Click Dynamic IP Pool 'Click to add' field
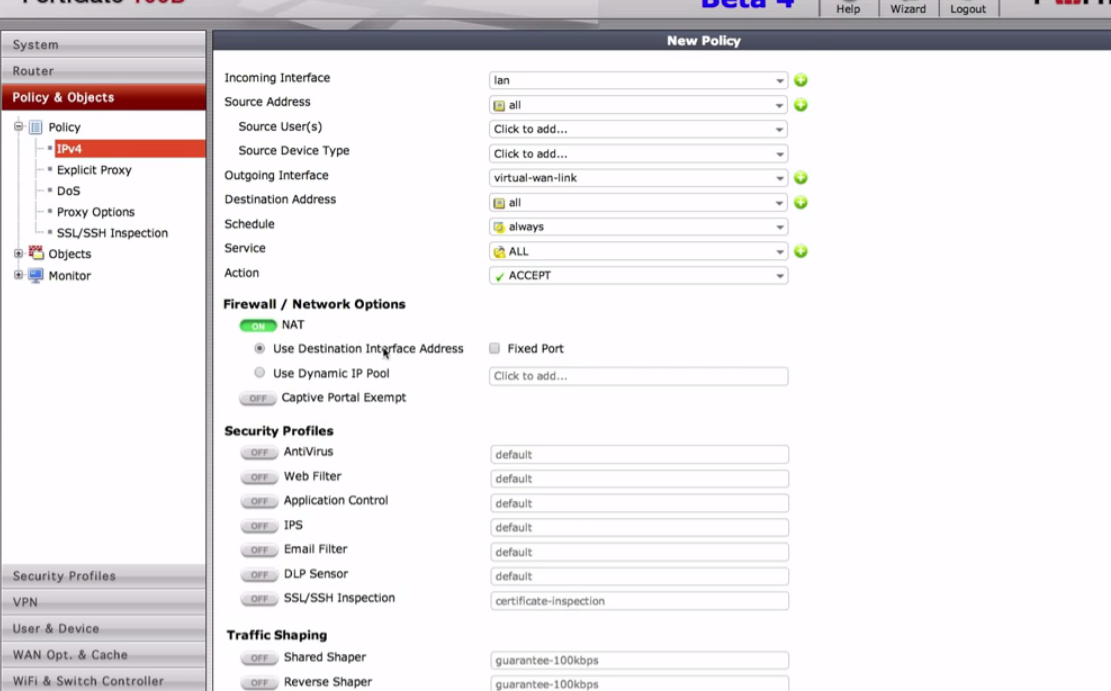 [638, 376]
